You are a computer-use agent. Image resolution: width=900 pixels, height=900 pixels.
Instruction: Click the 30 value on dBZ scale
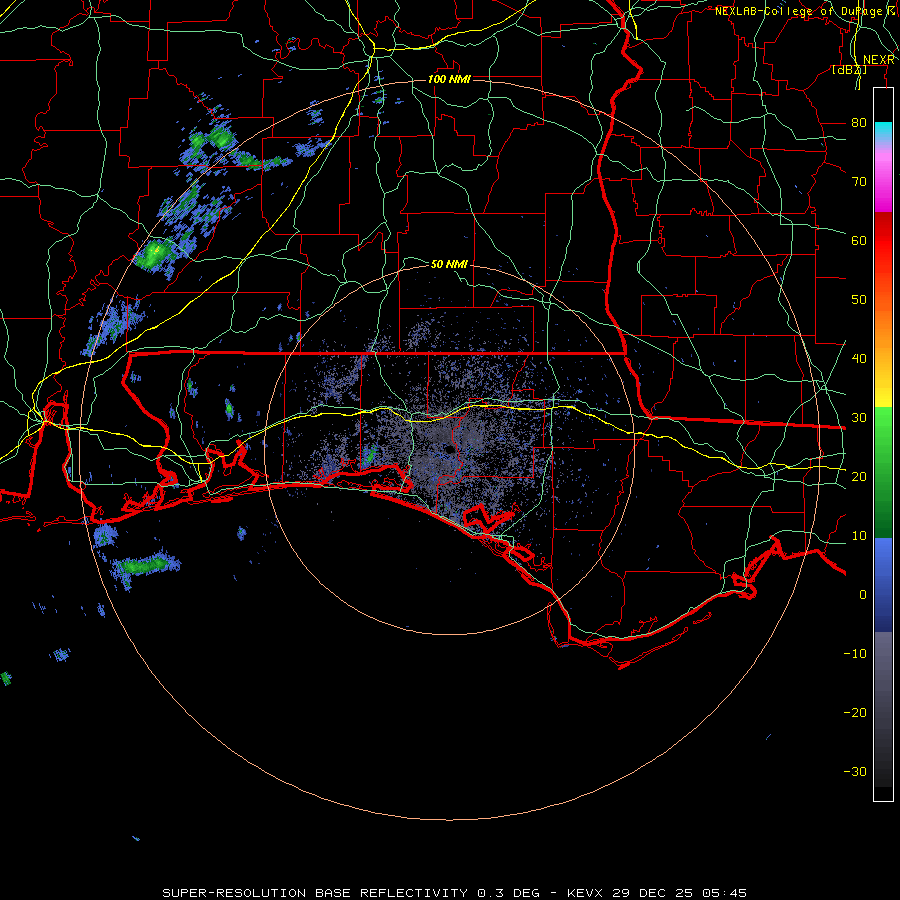(859, 417)
